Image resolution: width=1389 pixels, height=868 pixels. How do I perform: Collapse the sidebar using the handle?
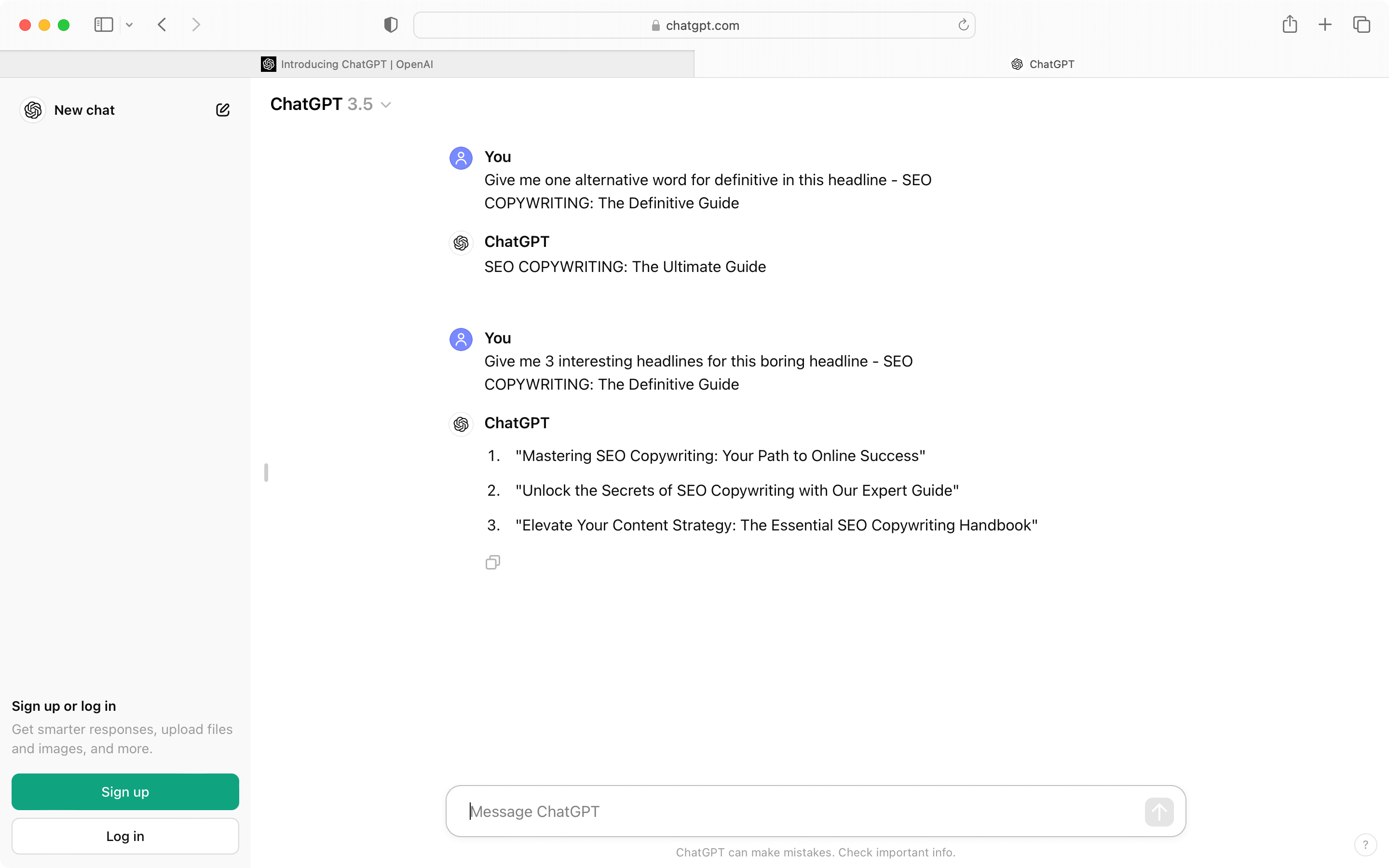(266, 473)
